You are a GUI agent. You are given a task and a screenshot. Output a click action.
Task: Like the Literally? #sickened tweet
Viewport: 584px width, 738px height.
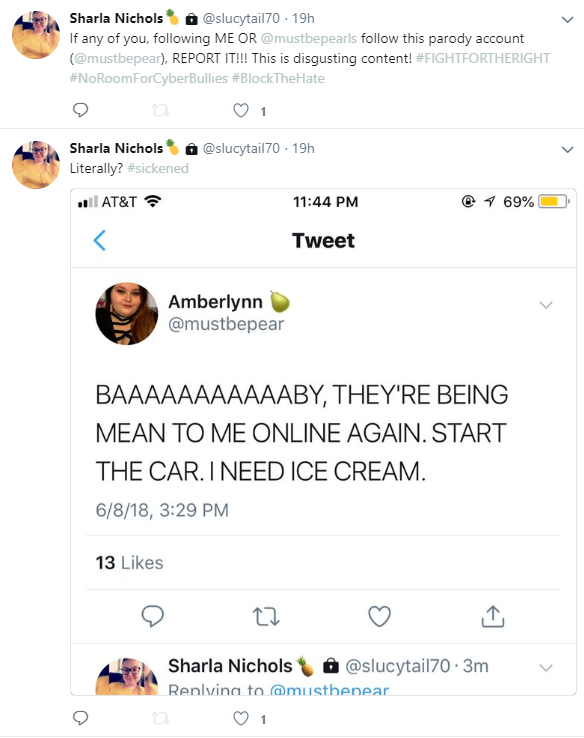point(241,719)
